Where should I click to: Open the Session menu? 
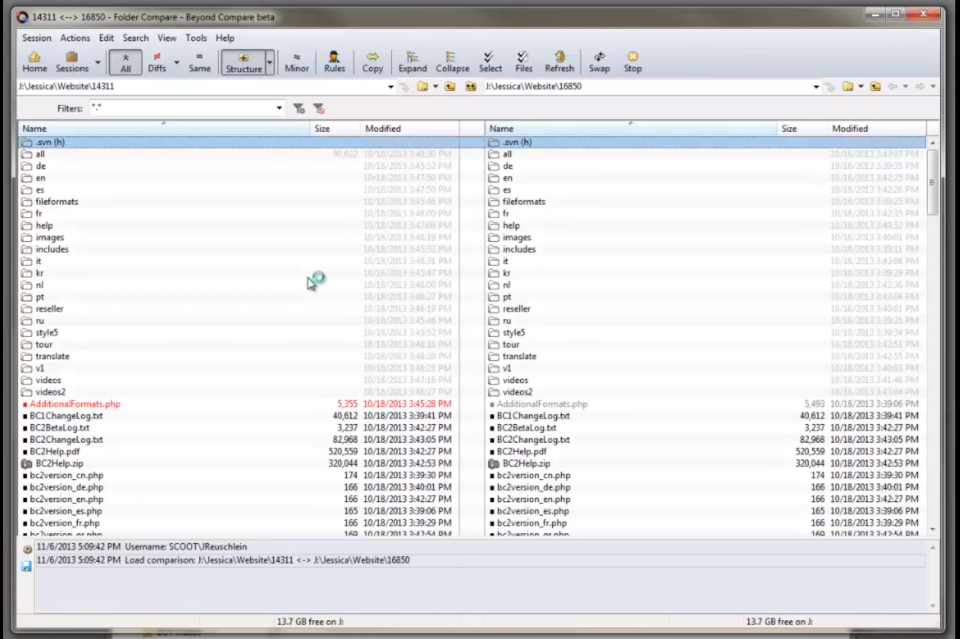36,38
